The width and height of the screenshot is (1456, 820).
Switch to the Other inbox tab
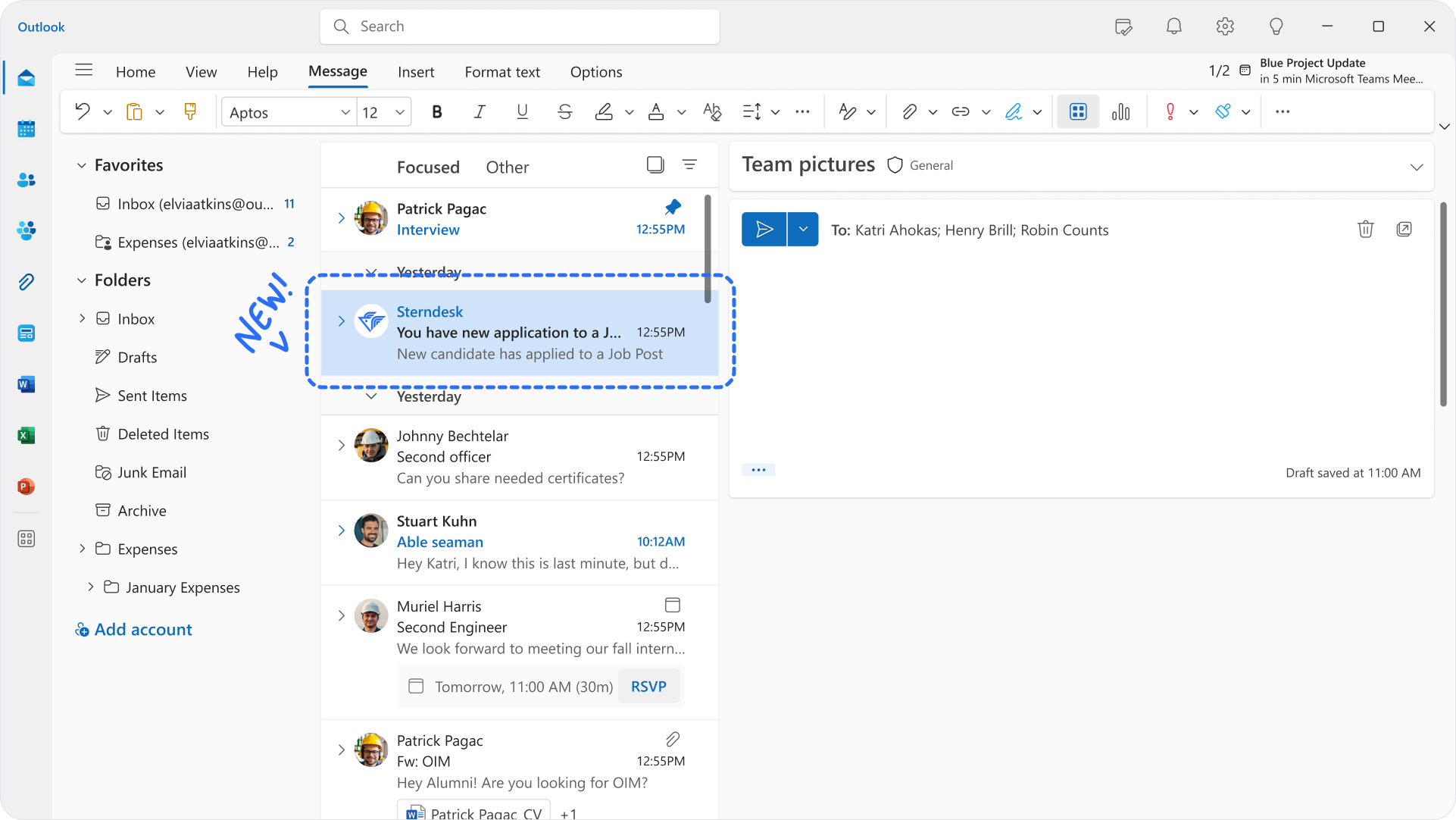507,167
